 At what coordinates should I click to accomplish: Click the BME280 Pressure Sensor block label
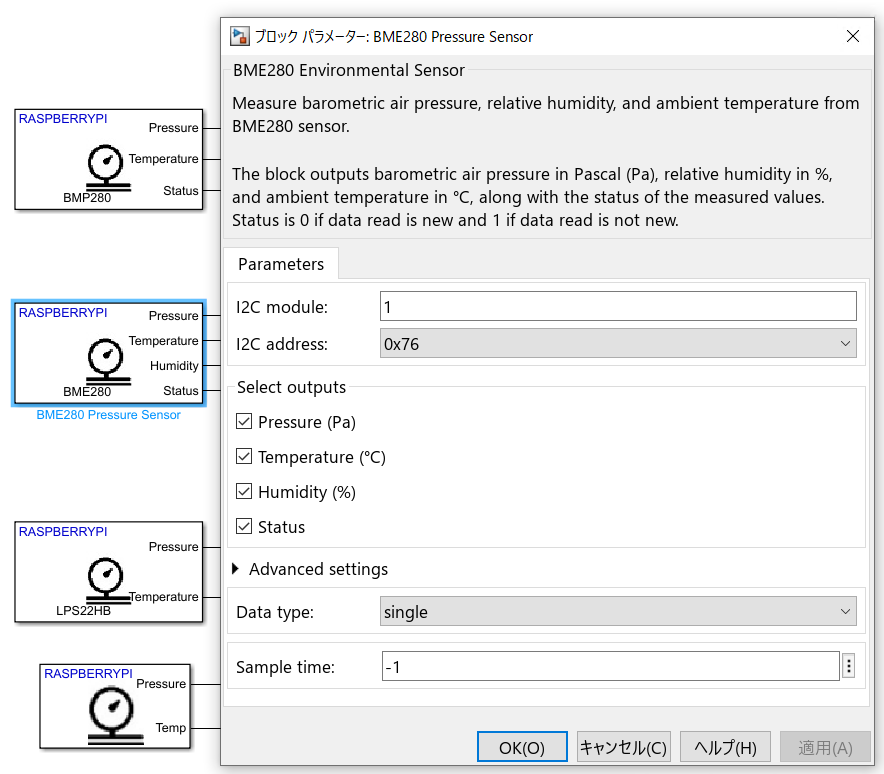pos(108,415)
